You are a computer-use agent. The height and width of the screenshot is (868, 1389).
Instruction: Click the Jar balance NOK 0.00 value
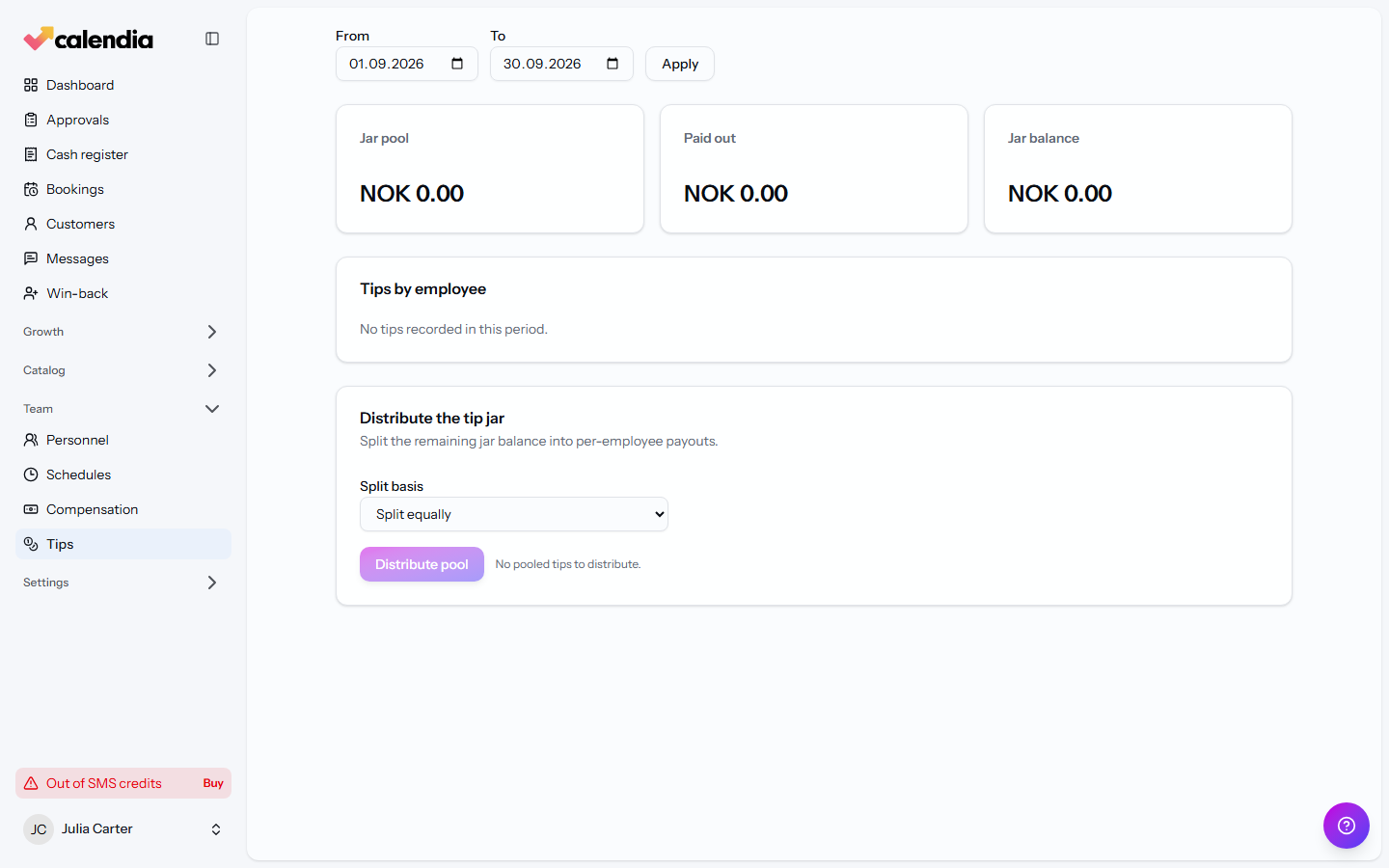[x=1060, y=194]
